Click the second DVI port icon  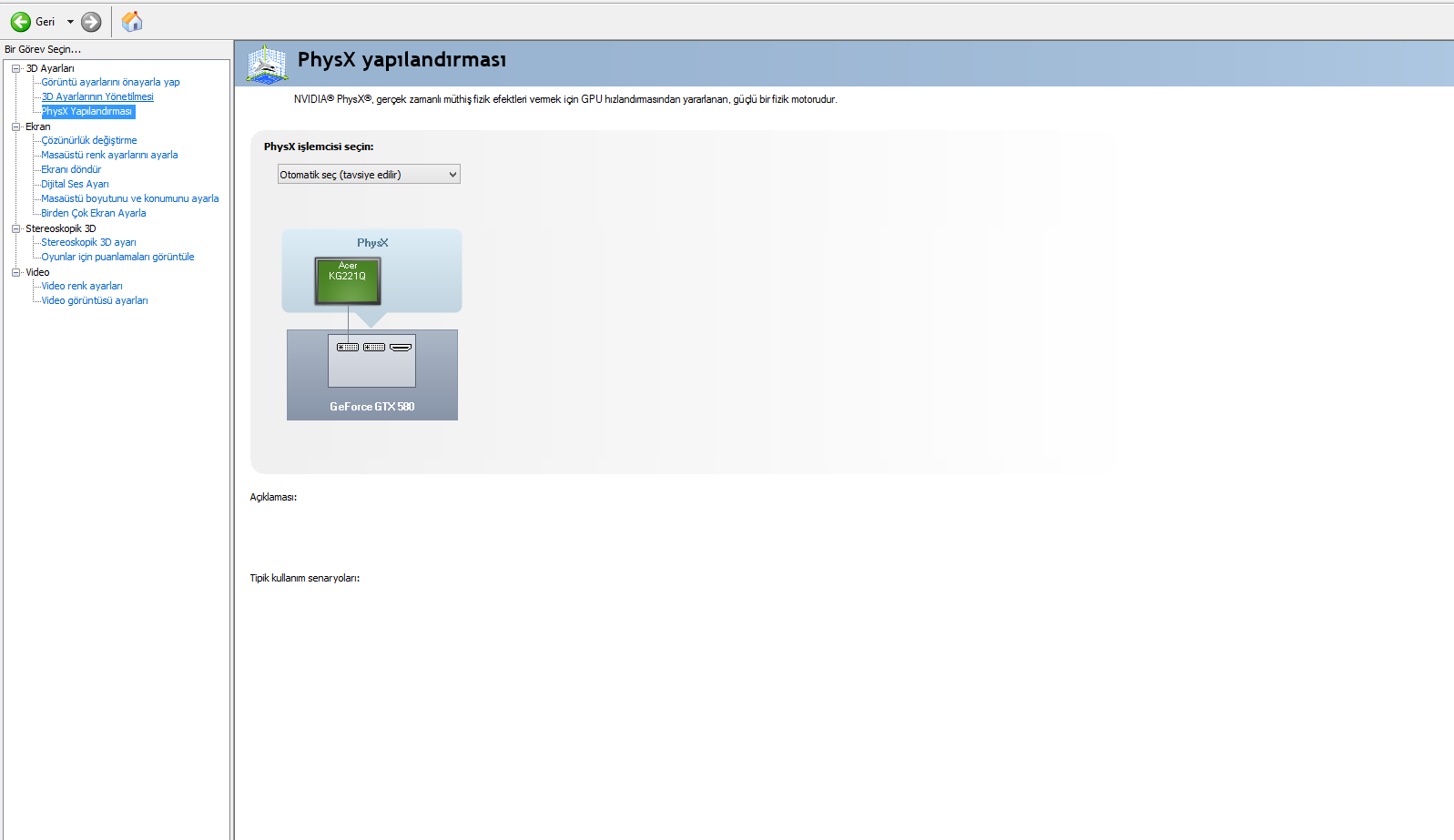[374, 347]
